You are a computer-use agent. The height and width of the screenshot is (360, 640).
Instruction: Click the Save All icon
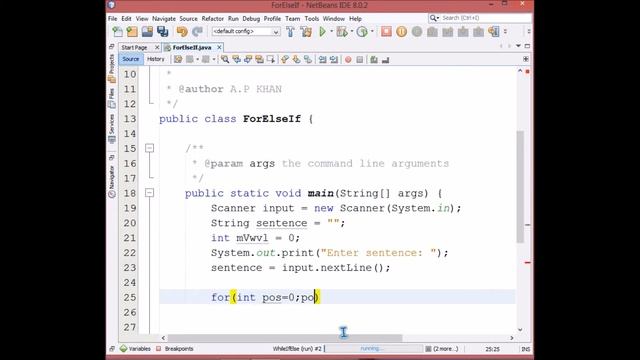[162, 31]
